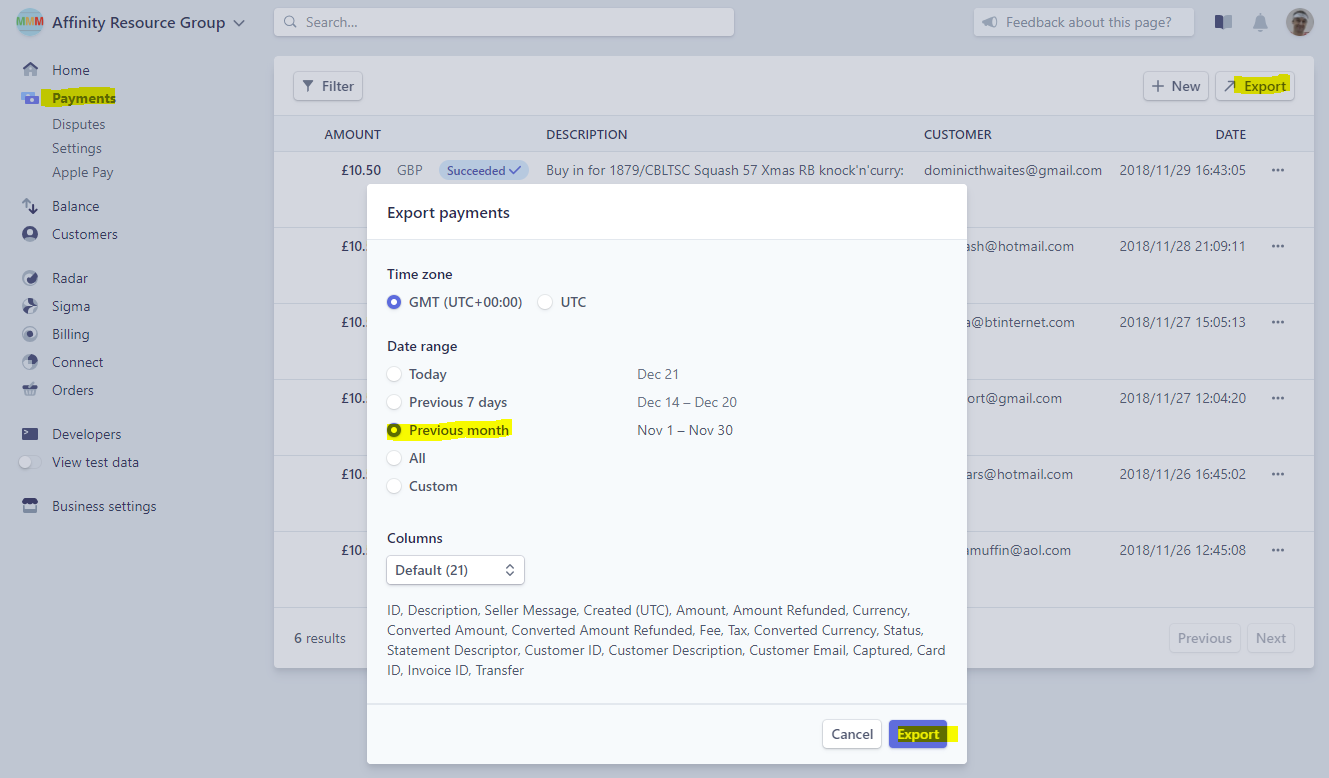Click the DATE column header
The image size is (1329, 778).
[1231, 134]
